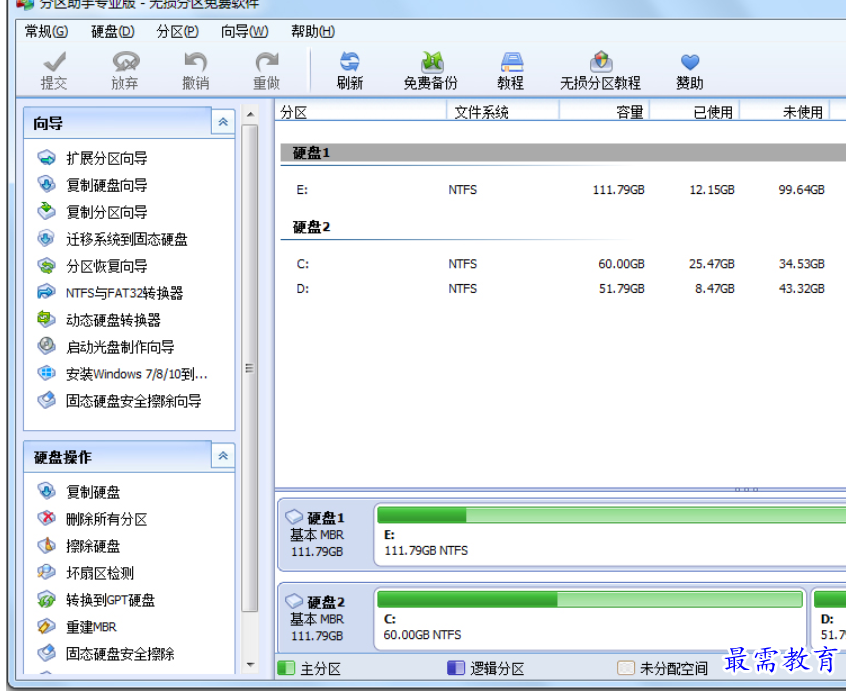Collapse the 硬盘操作 panel

[x=223, y=456]
